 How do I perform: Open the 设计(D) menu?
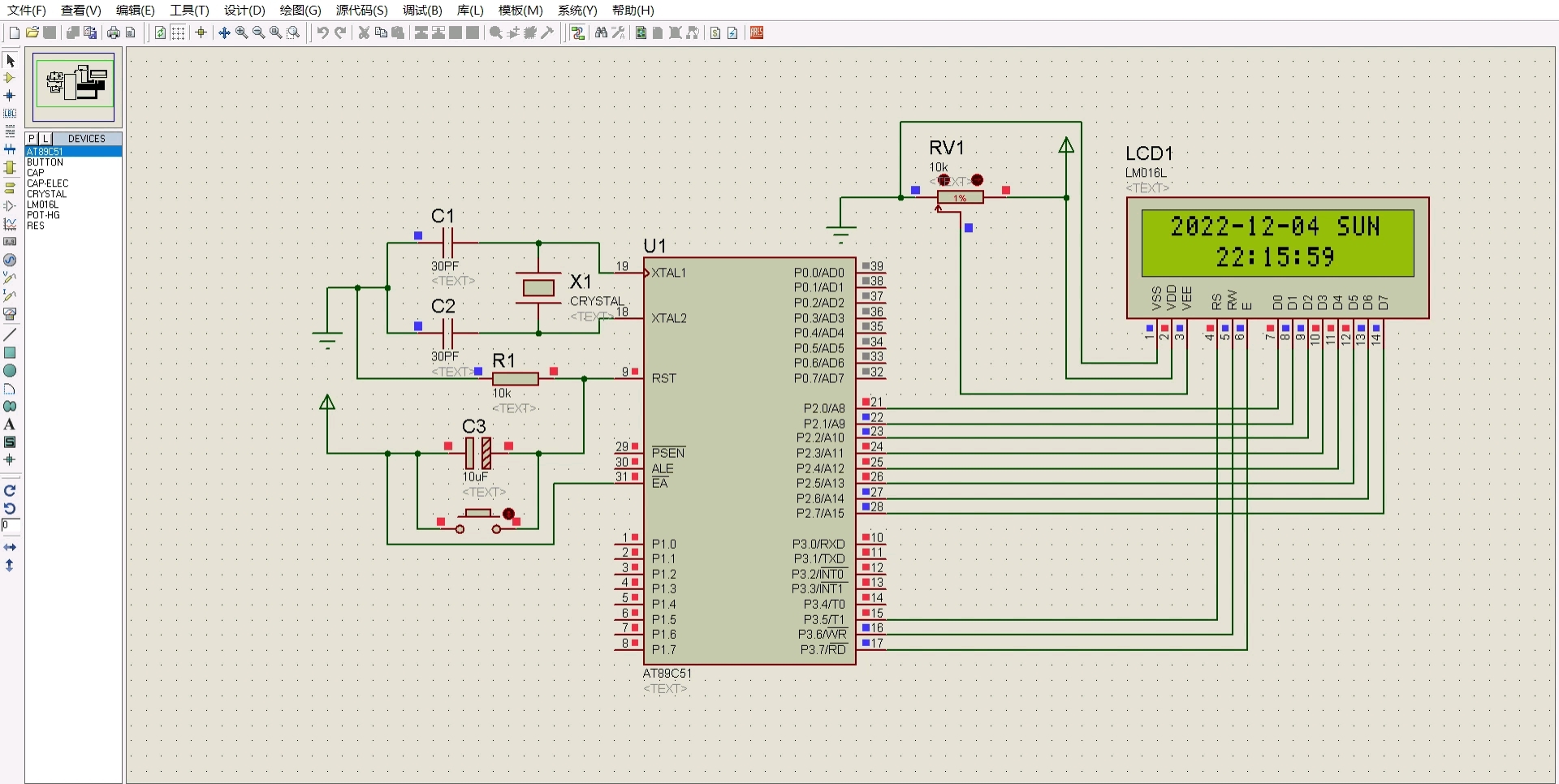point(244,10)
